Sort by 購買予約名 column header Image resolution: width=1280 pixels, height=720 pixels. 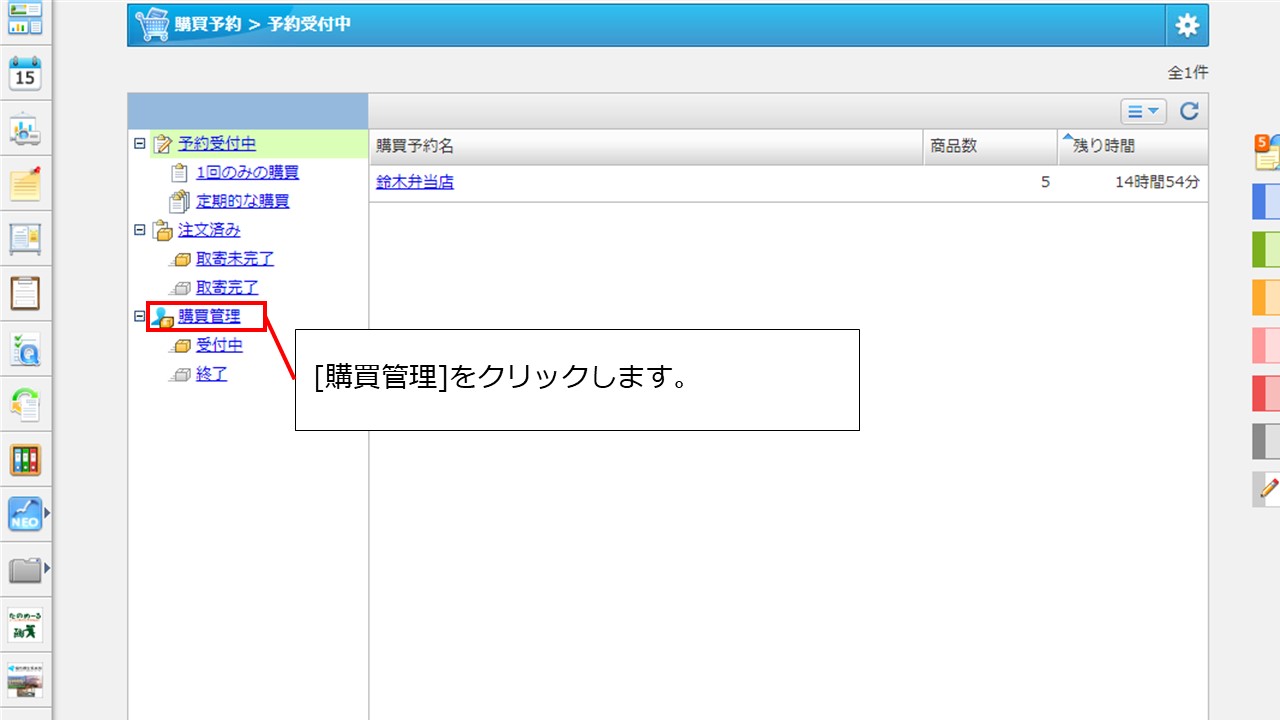click(646, 146)
